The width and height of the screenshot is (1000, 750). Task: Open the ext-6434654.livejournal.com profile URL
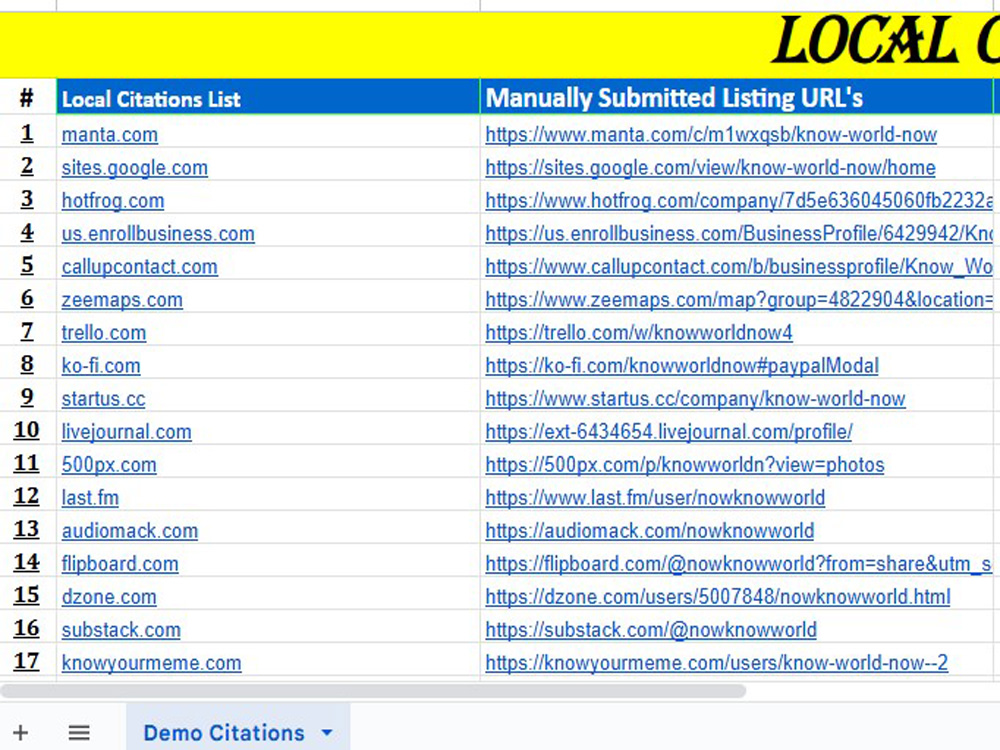click(668, 432)
